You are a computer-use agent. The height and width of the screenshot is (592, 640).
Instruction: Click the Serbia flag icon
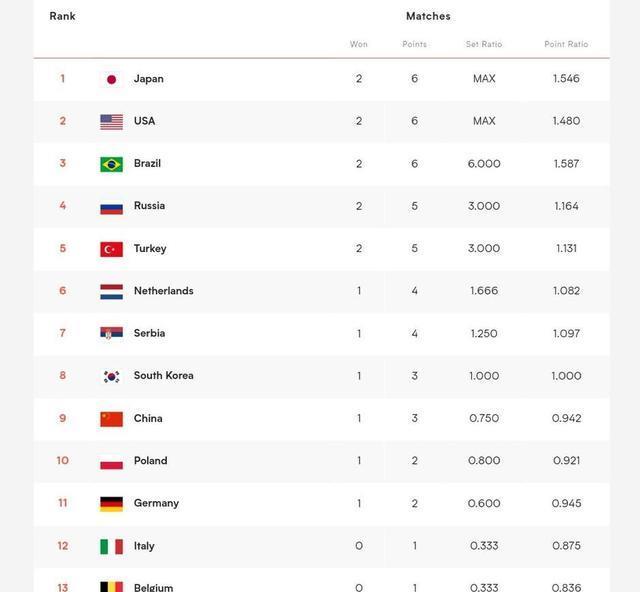[x=111, y=334]
